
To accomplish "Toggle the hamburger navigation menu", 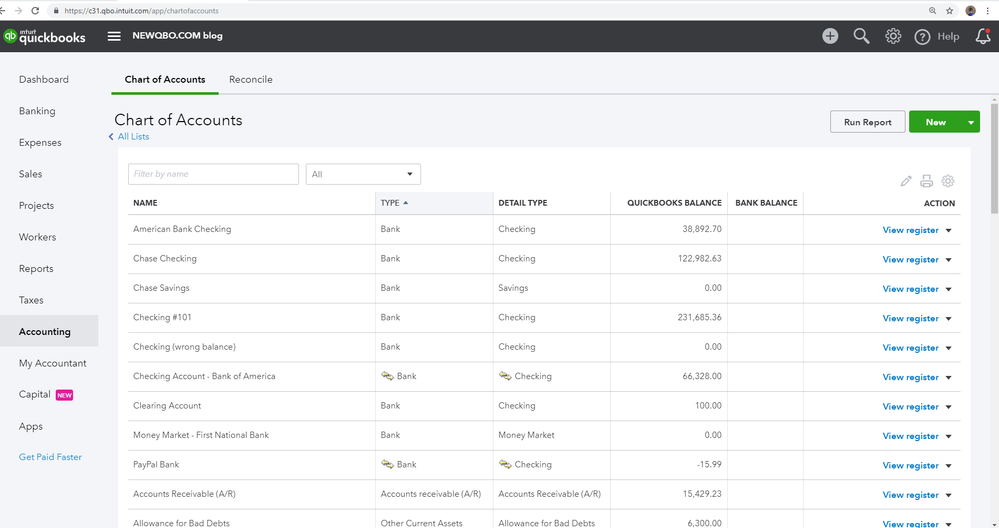I will pos(114,36).
